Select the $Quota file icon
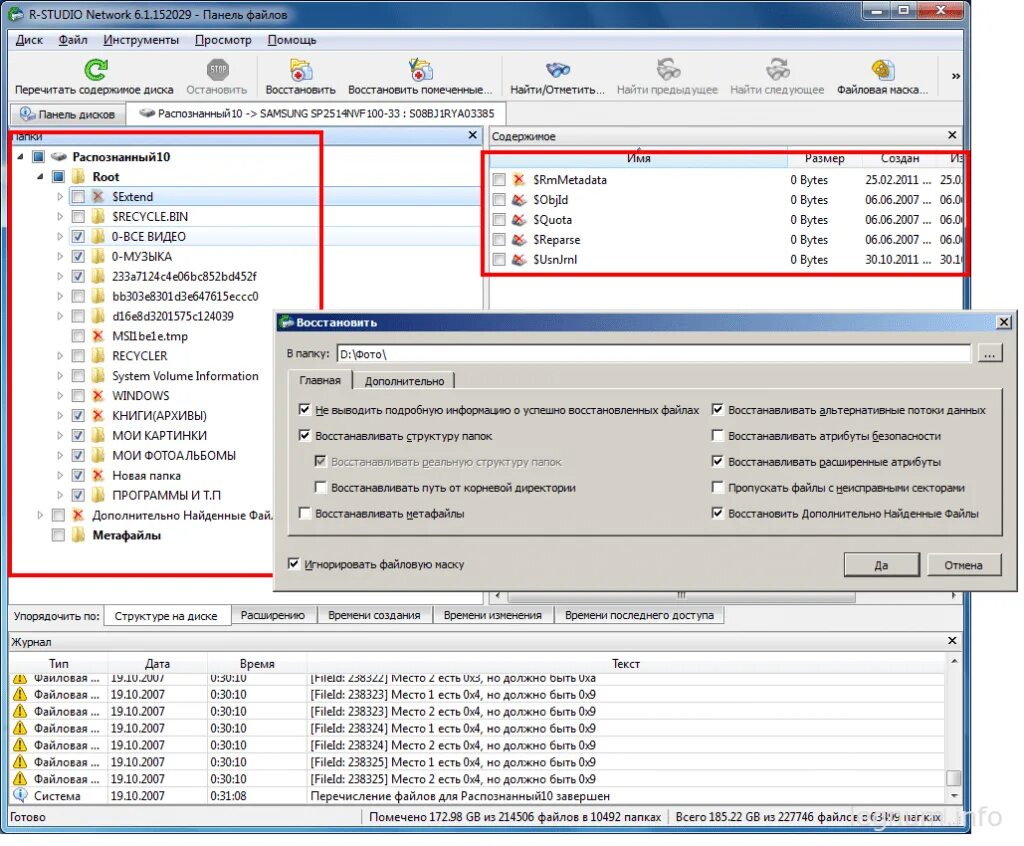This screenshot has height=846, width=1024. coord(519,220)
